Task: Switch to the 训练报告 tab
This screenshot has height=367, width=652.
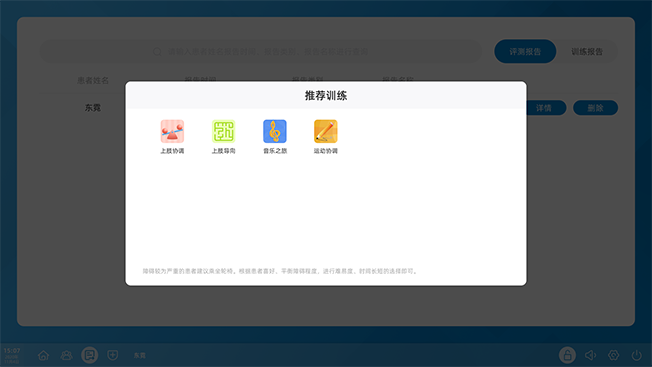Action: (x=587, y=52)
